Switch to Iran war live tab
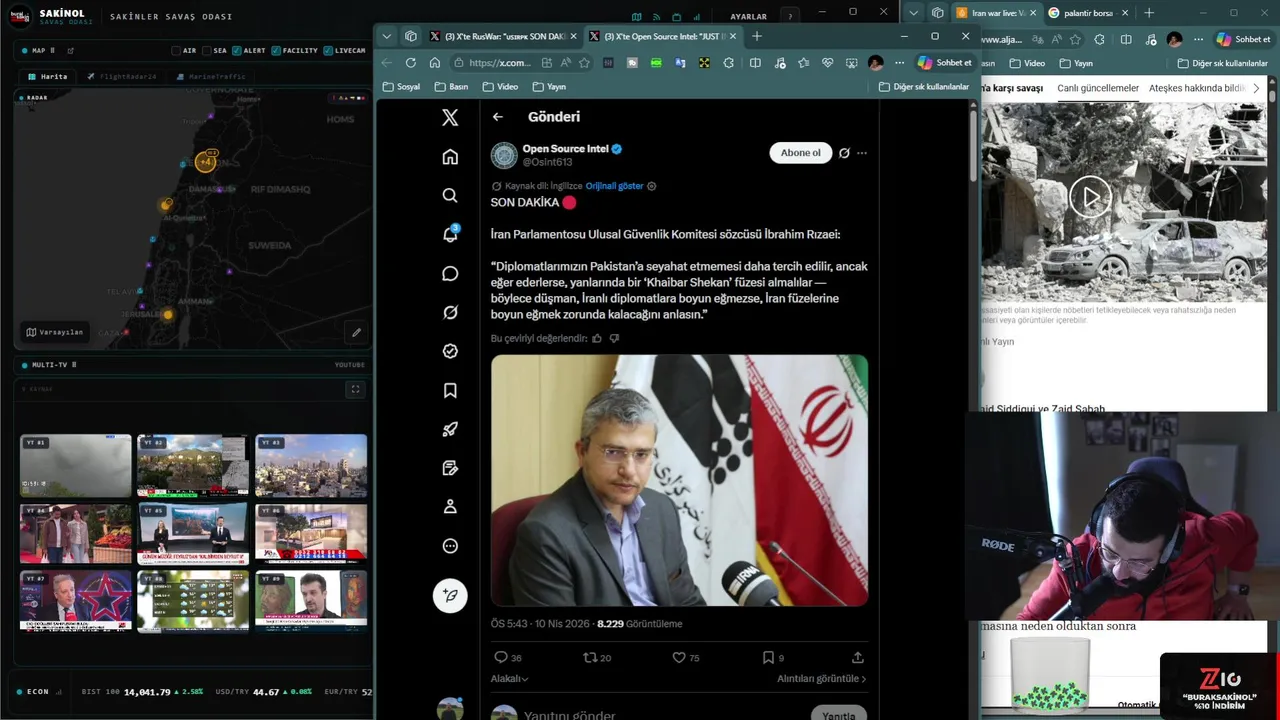 (x=994, y=13)
